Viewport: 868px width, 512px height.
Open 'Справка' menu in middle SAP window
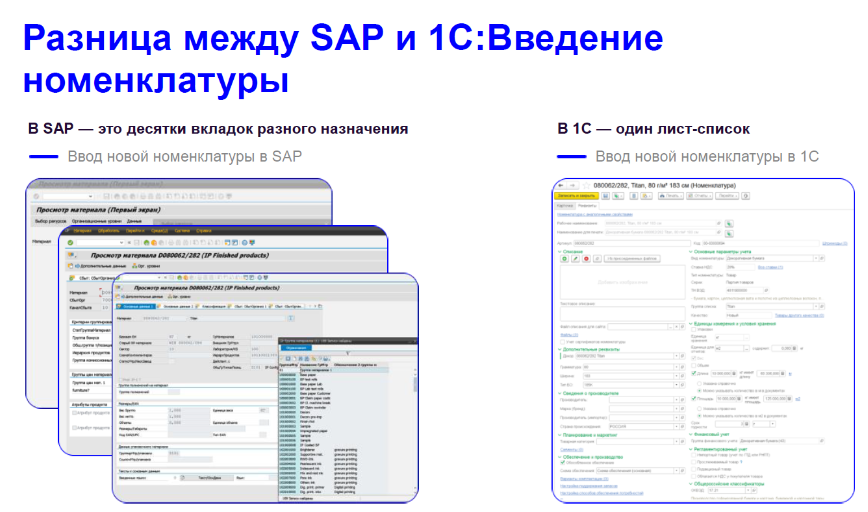204,231
